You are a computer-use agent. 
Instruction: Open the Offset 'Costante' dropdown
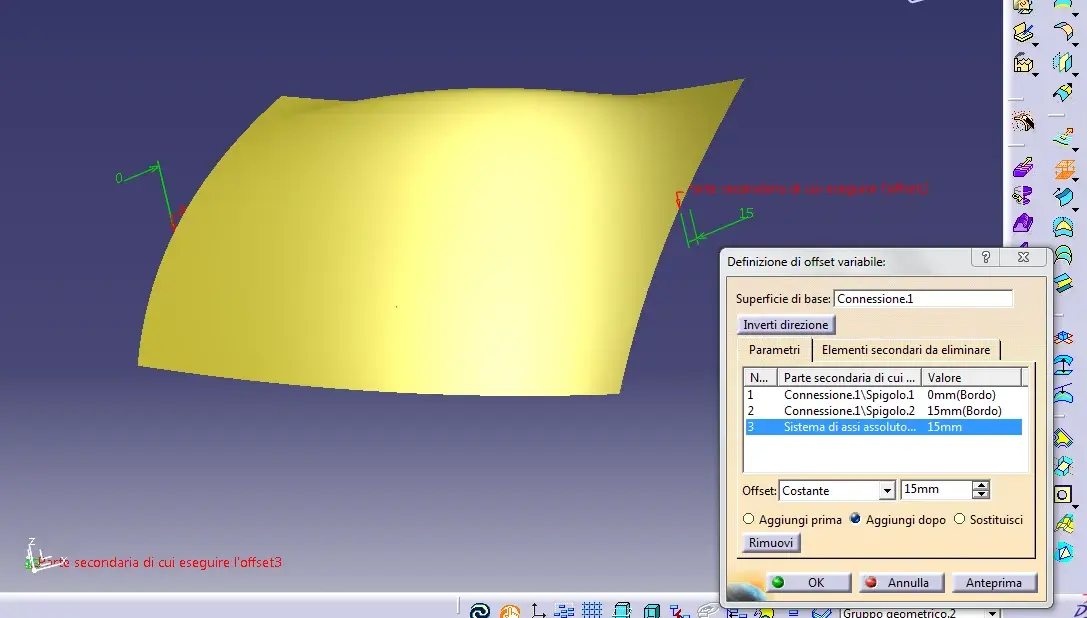click(886, 491)
